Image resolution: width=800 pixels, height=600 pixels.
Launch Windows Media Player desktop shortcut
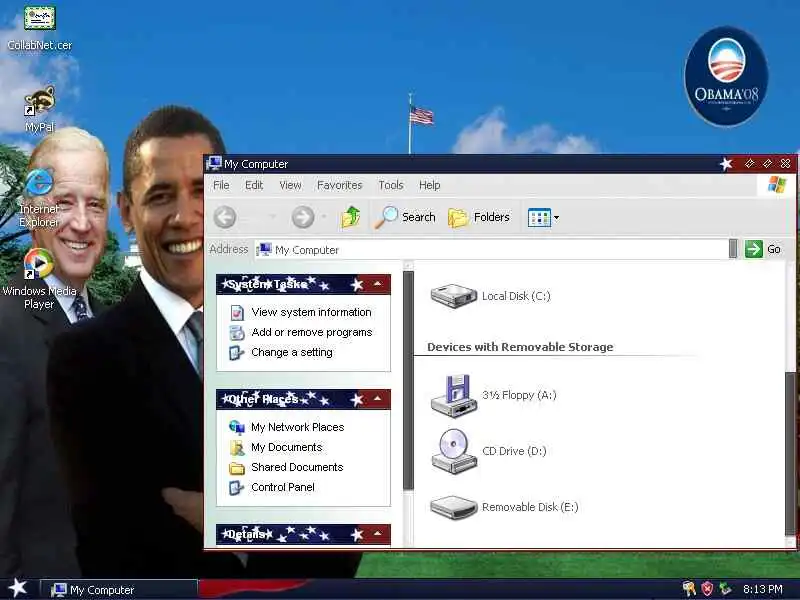click(x=39, y=279)
